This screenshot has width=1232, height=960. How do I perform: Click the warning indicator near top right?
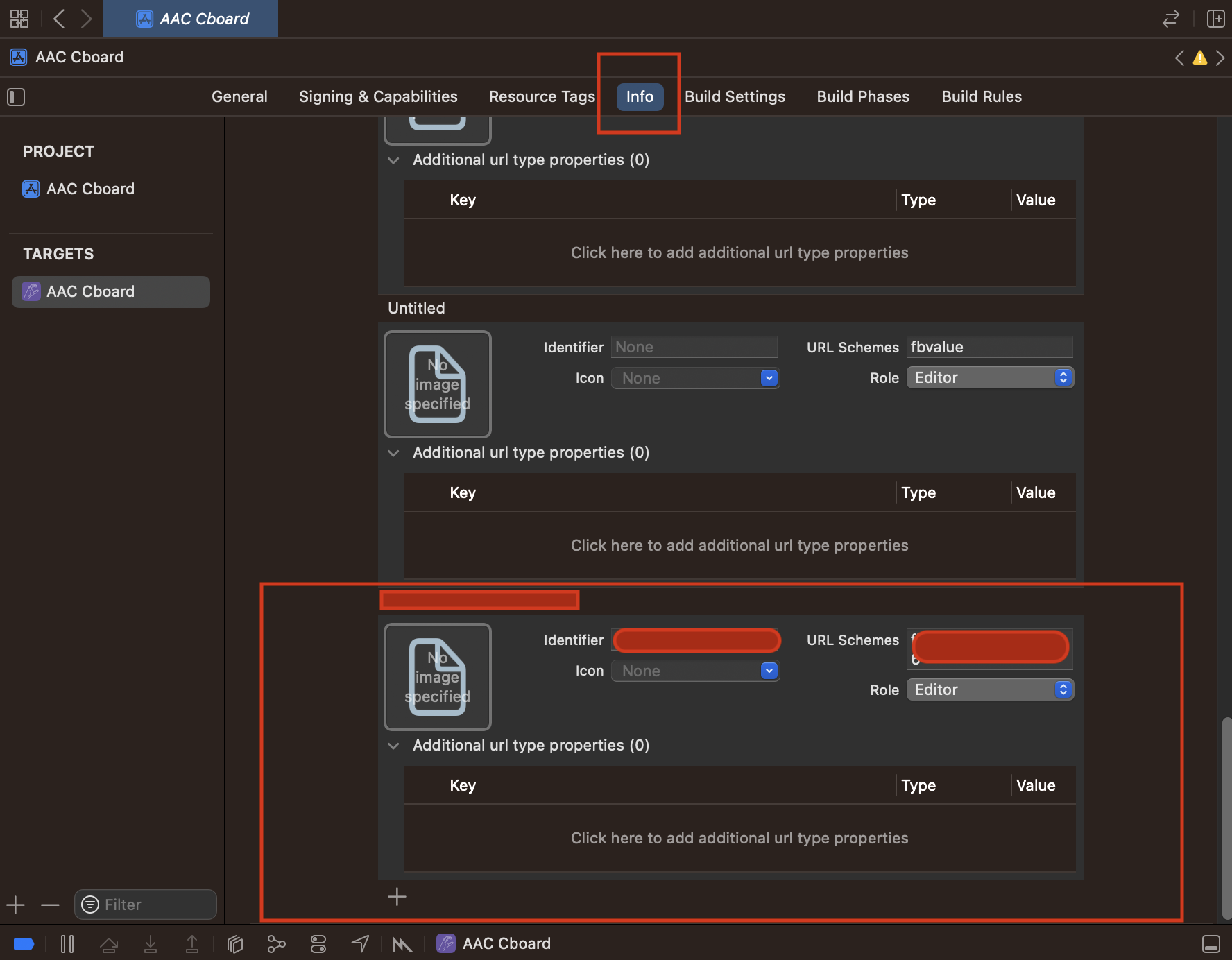tap(1200, 58)
